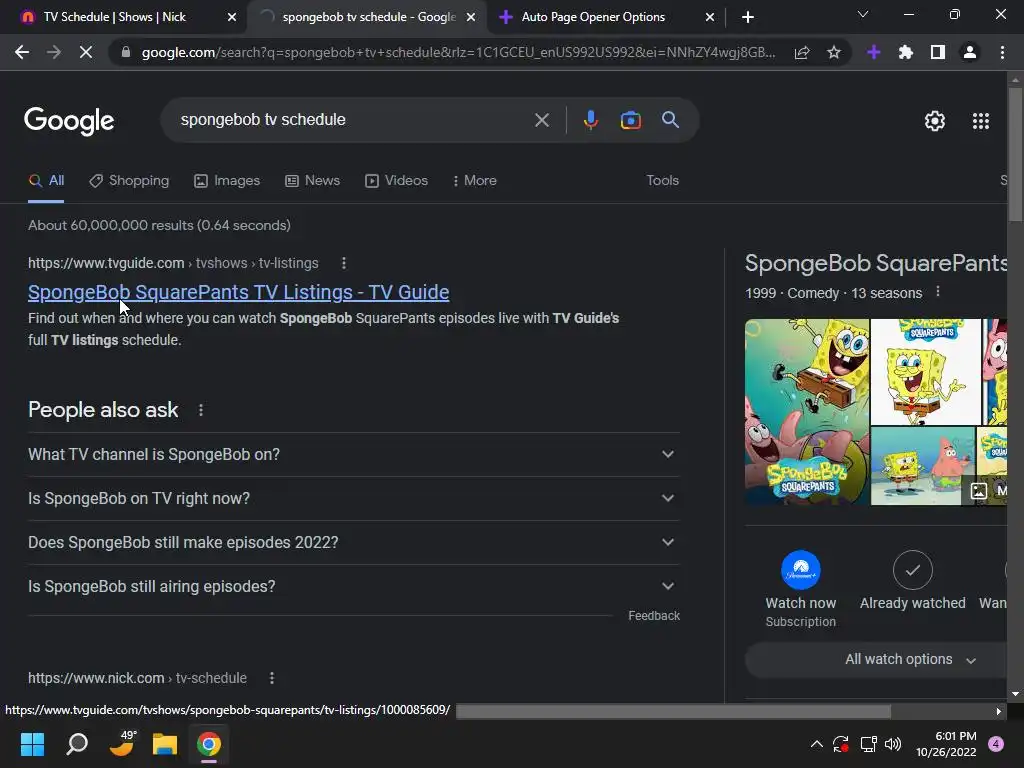Image resolution: width=1024 pixels, height=768 pixels.
Task: Open the Chrome three-dot menu
Action: pos(1002,52)
